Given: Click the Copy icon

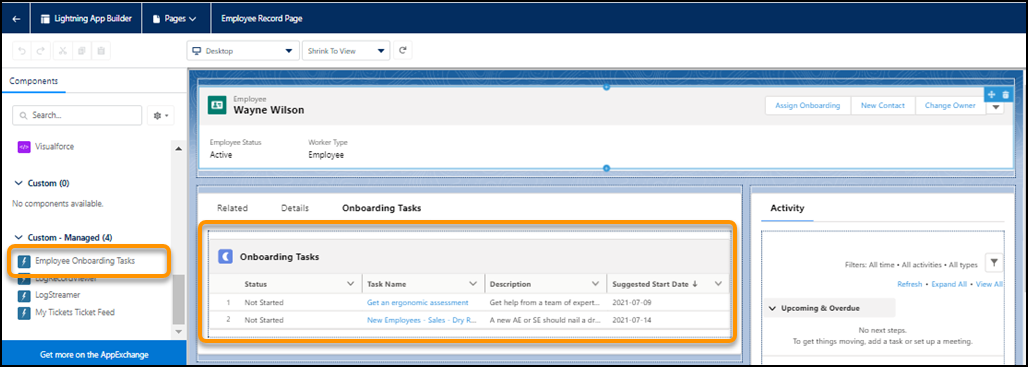Looking at the screenshot, I should tap(81, 50).
